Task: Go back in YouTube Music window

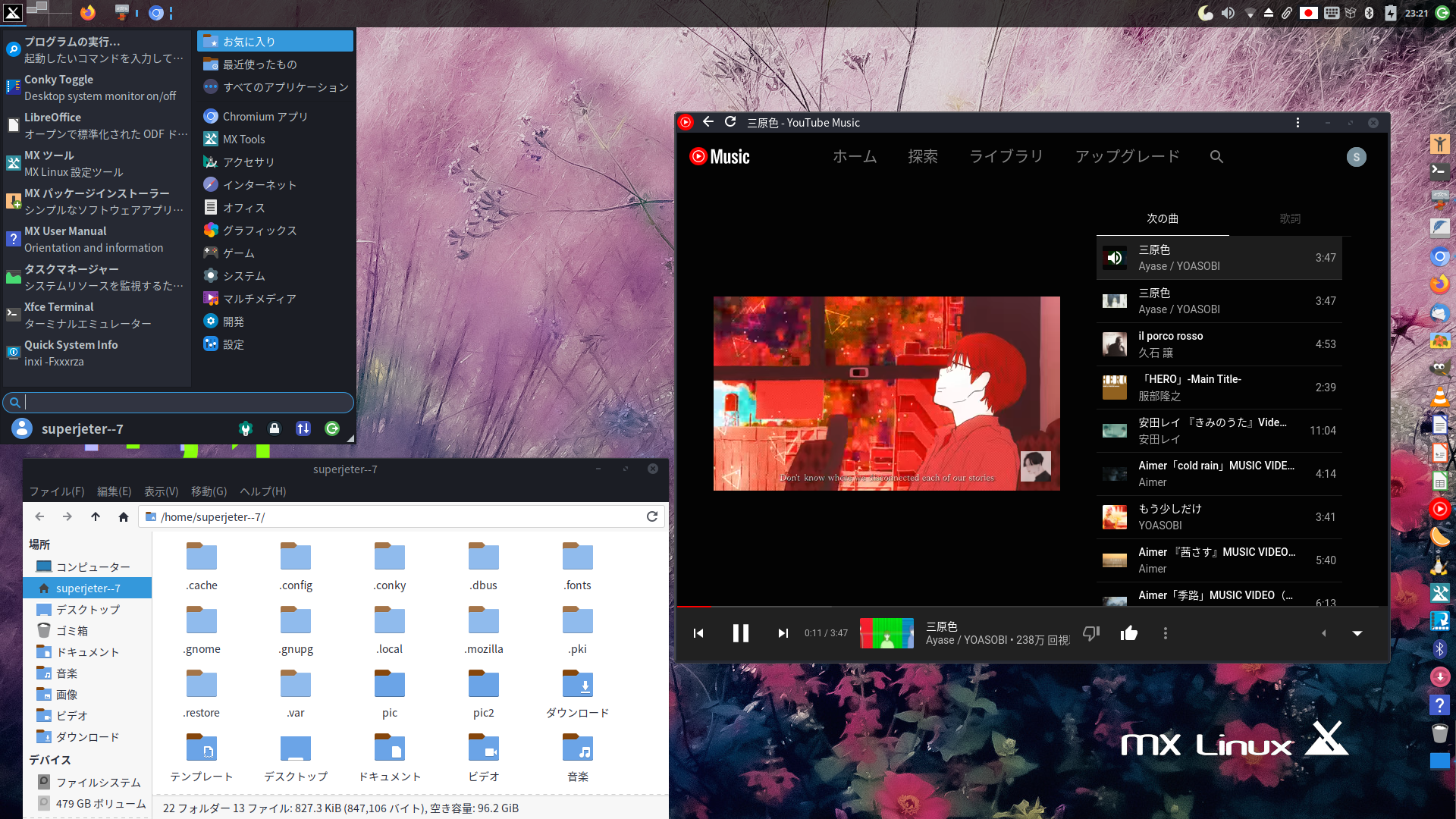Action: pyautogui.click(x=708, y=122)
